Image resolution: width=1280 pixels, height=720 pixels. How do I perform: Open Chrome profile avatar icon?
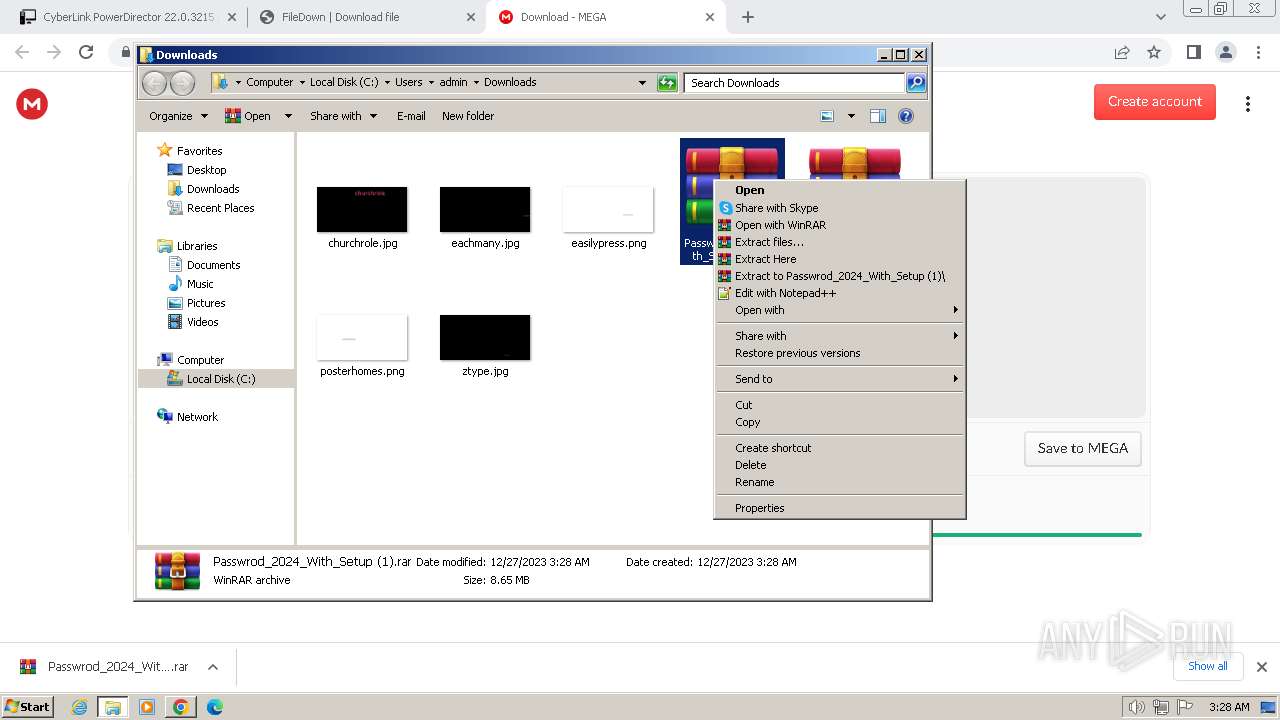(1225, 53)
